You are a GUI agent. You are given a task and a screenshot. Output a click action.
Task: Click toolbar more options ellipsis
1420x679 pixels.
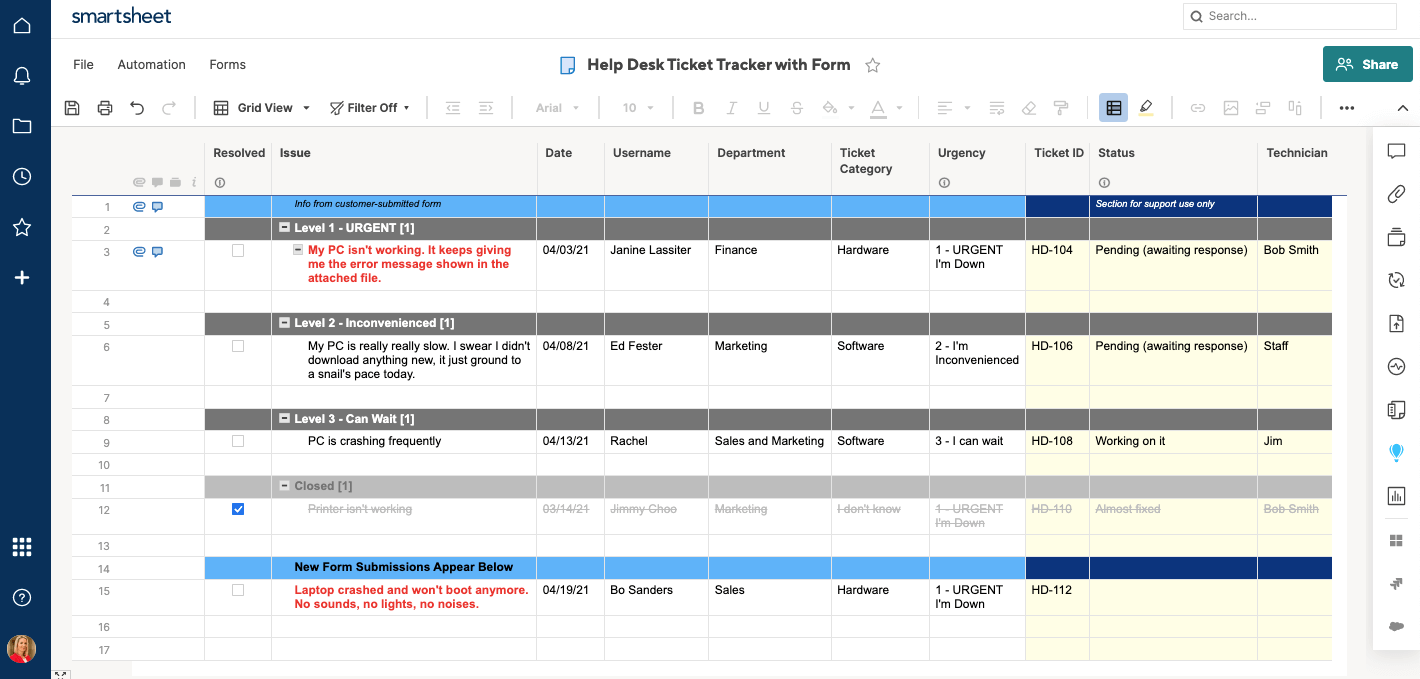click(1347, 108)
